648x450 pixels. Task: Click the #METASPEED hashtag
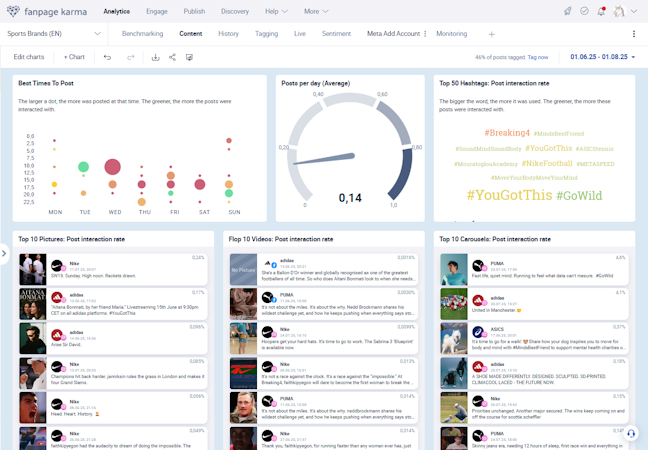tap(595, 164)
